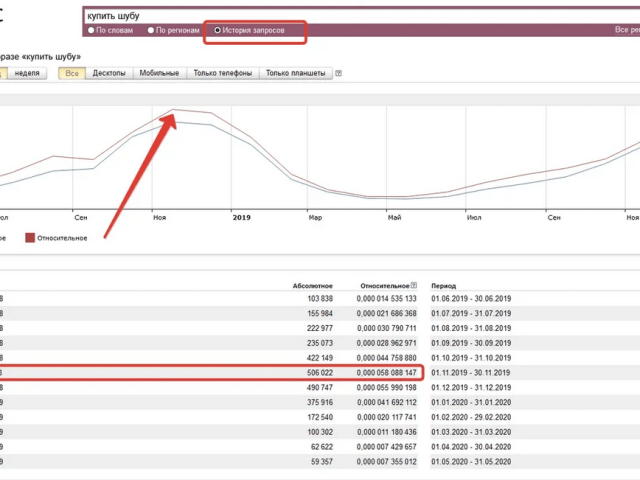This screenshot has width=640, height=480.
Task: Click the red Относительное legend swatch
Action: point(30,238)
